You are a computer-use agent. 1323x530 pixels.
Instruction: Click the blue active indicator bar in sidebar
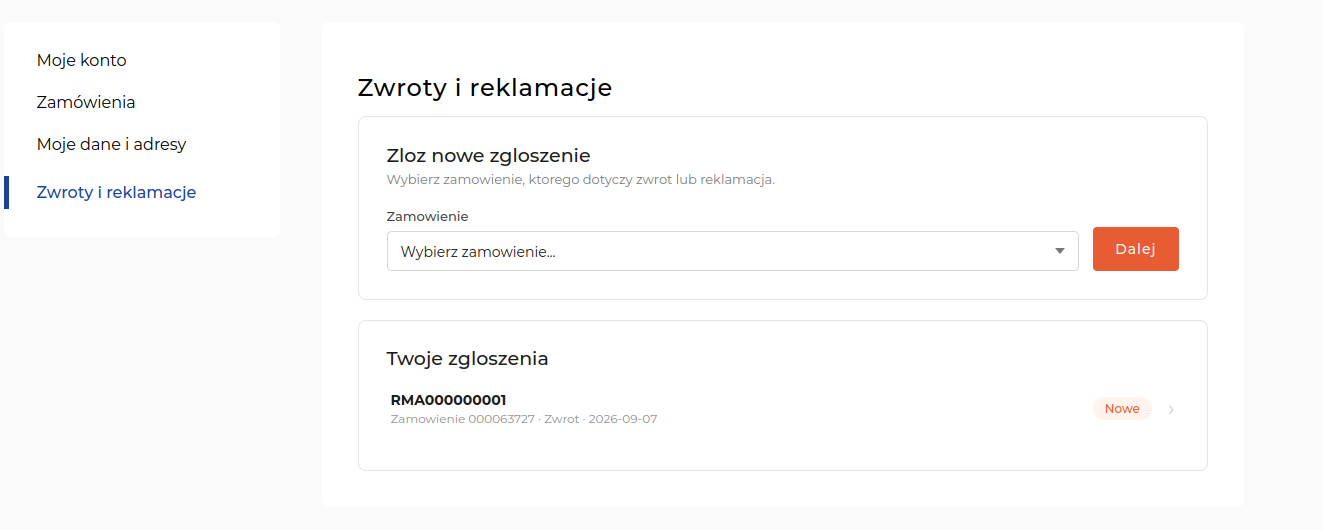(7, 192)
